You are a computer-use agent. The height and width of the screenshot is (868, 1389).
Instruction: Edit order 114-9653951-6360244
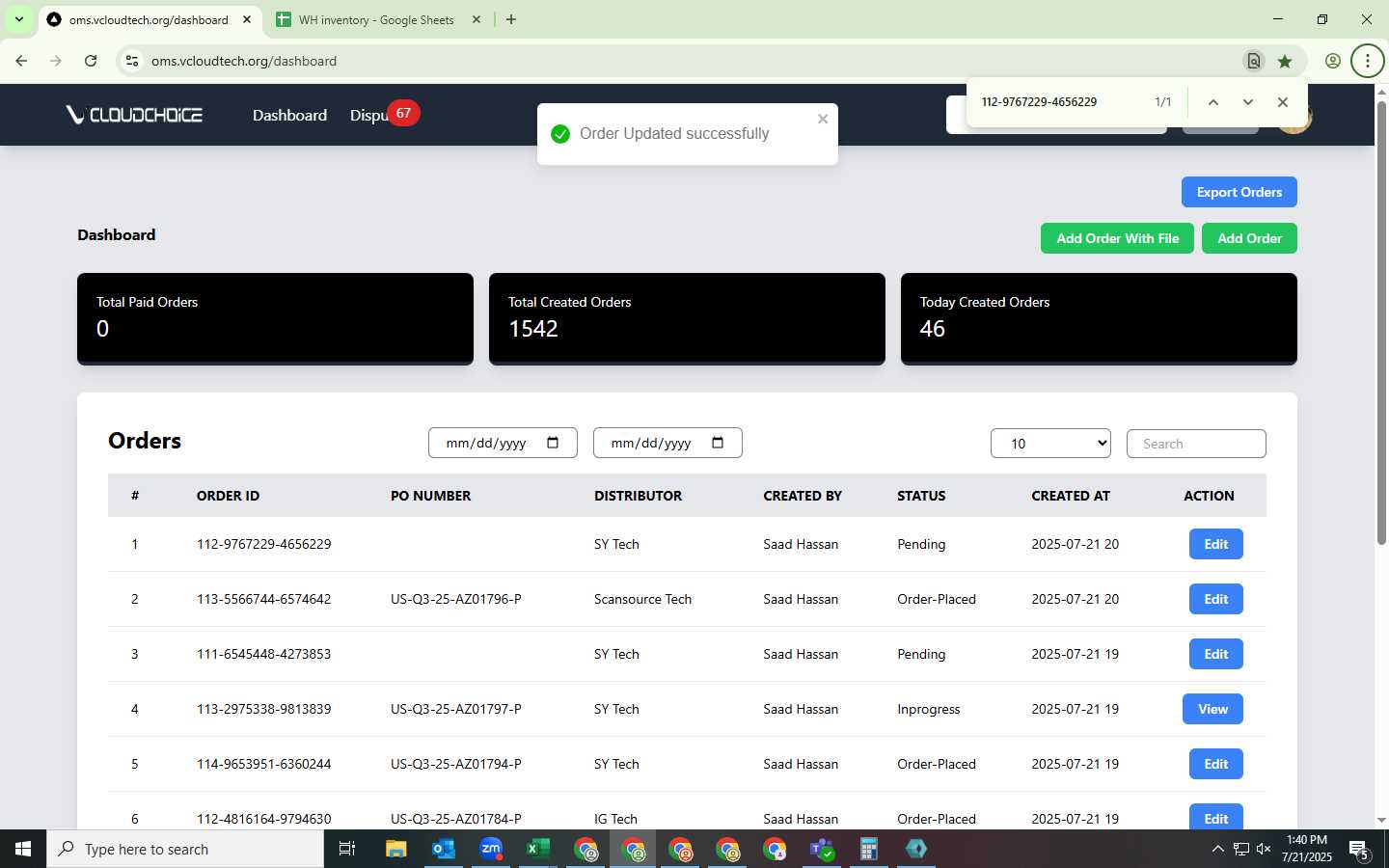tap(1215, 764)
